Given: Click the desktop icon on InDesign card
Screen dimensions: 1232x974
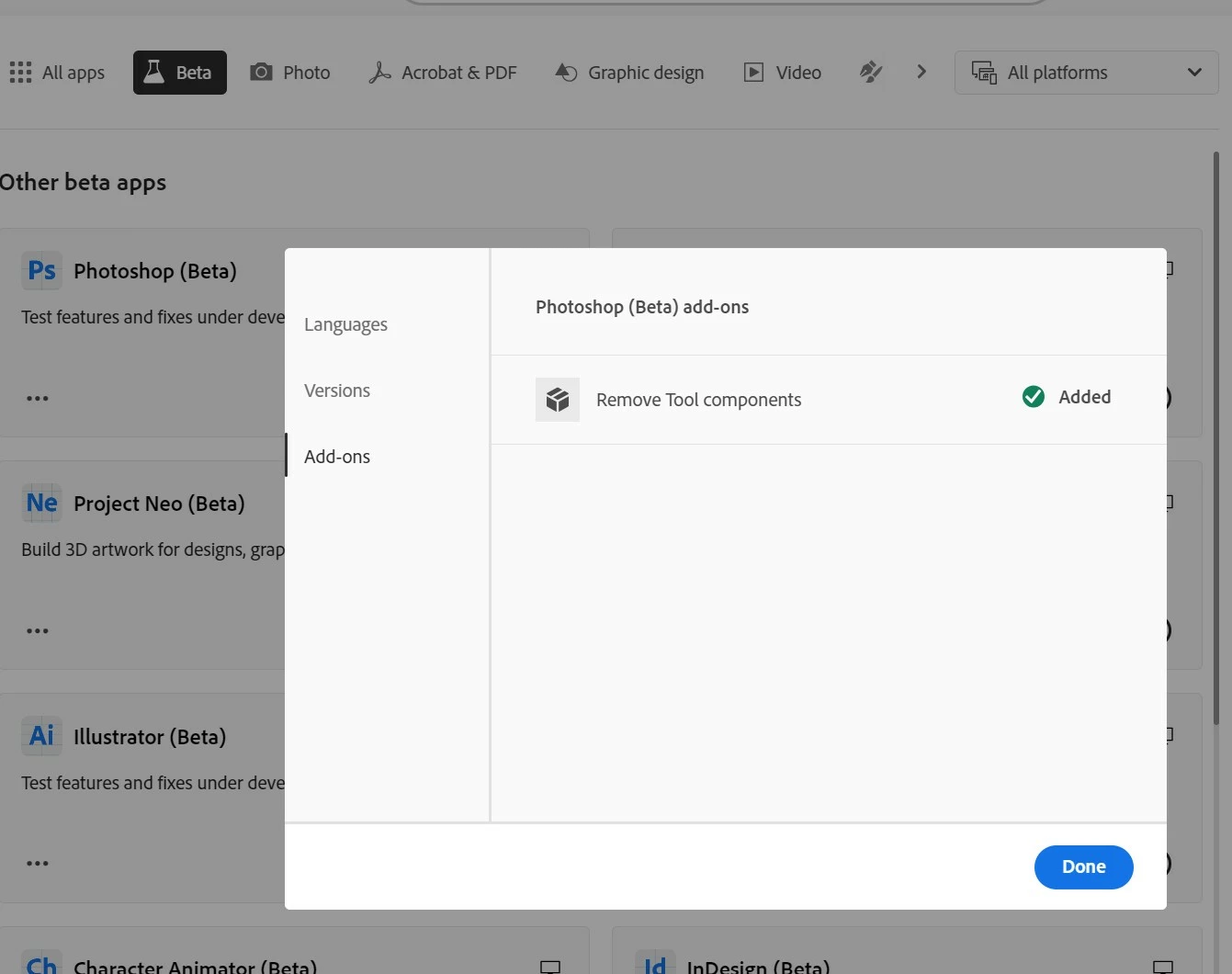Looking at the screenshot, I should (x=1163, y=967).
